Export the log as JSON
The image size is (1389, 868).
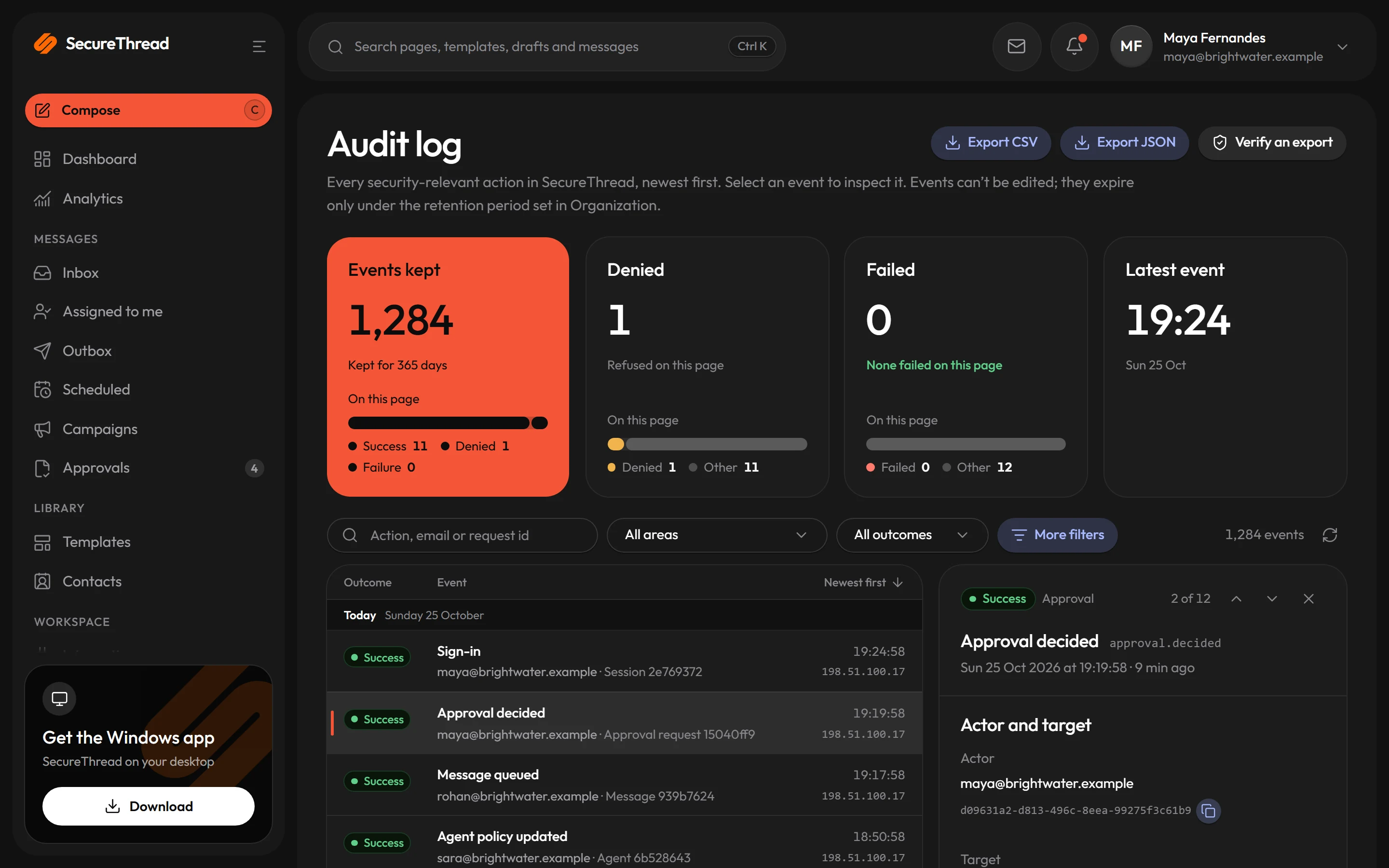pos(1124,142)
